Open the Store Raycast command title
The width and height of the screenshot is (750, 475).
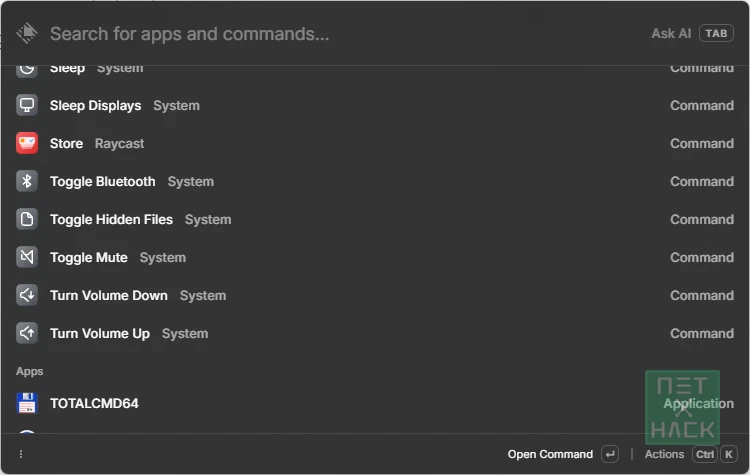[66, 144]
